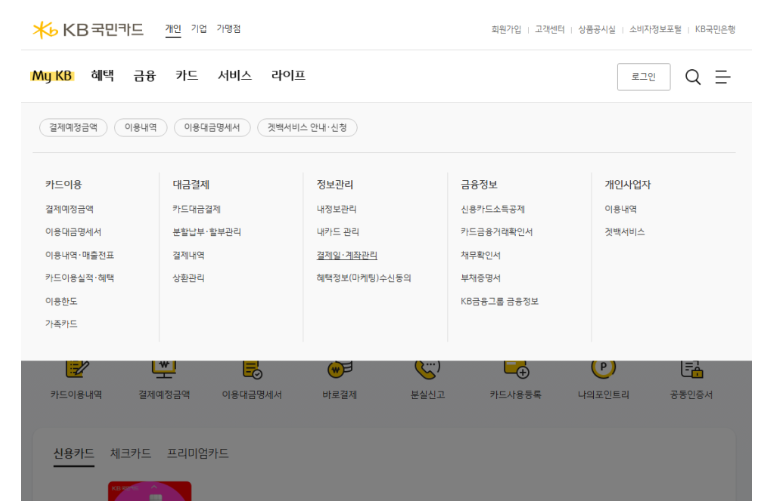Open the 신용카드소득공제 link
775x502 pixels.
click(492, 209)
